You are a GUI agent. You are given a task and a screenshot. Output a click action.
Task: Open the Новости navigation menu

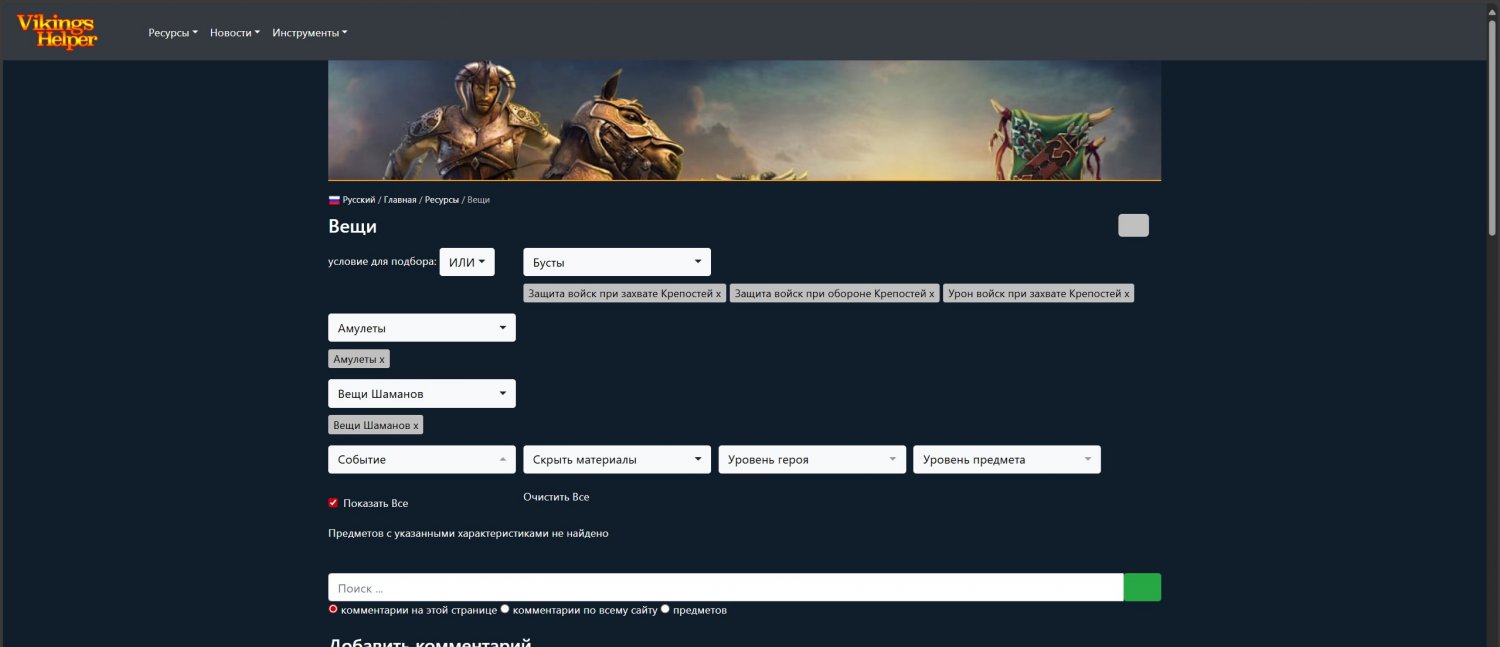click(x=235, y=32)
